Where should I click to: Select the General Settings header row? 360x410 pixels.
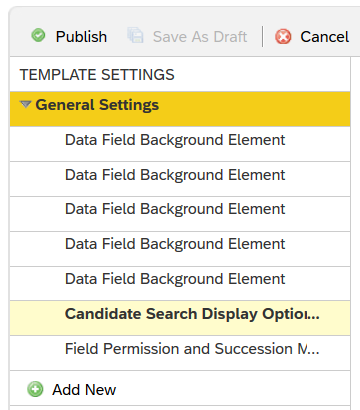(x=180, y=109)
